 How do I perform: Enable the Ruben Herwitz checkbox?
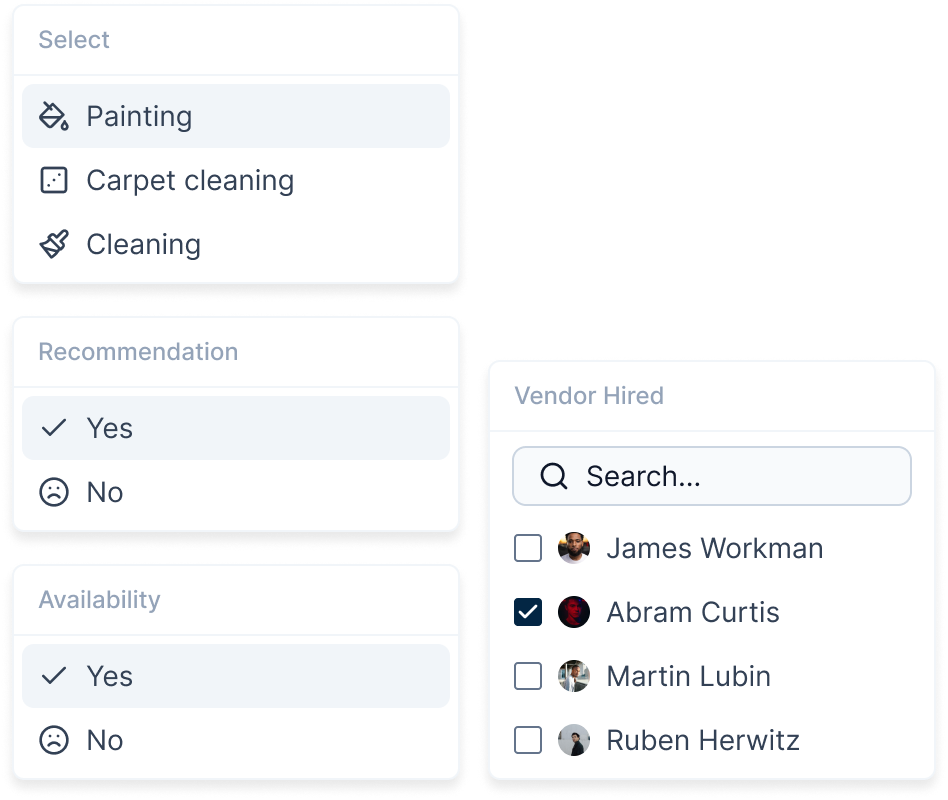527,740
